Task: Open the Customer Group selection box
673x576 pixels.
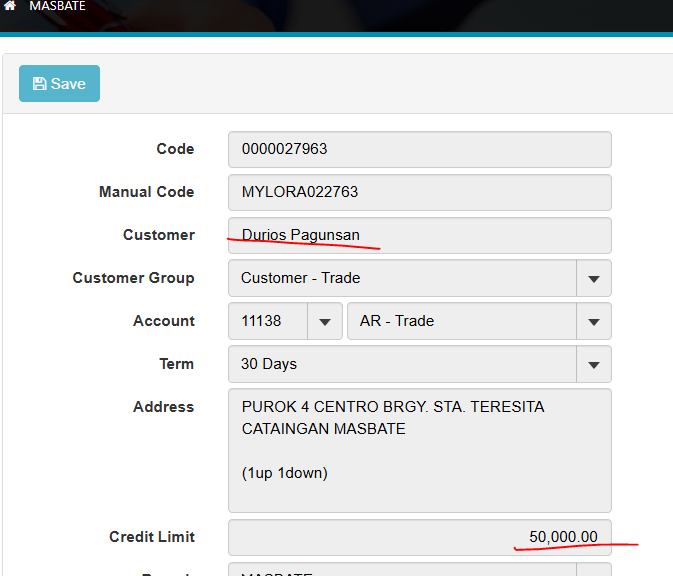Action: click(402, 278)
